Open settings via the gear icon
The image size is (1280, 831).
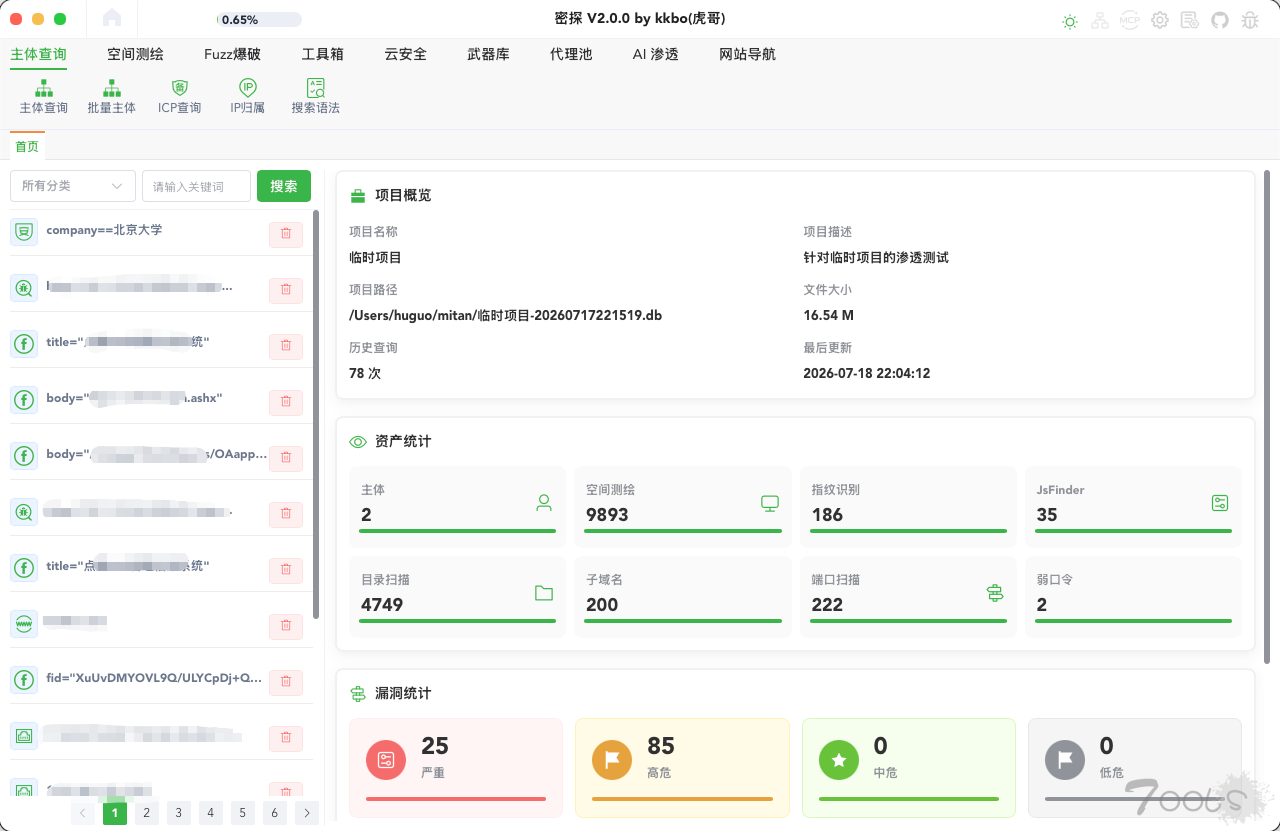(1160, 20)
